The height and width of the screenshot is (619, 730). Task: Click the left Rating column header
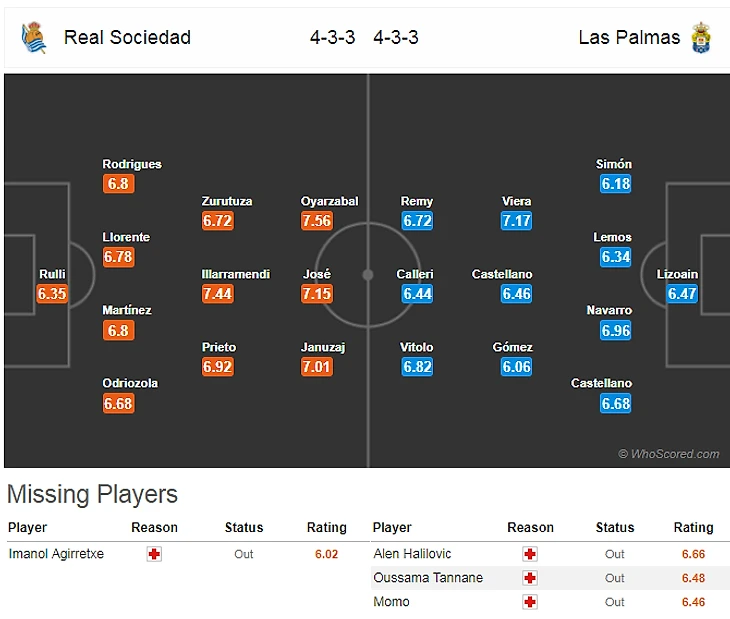coord(326,528)
